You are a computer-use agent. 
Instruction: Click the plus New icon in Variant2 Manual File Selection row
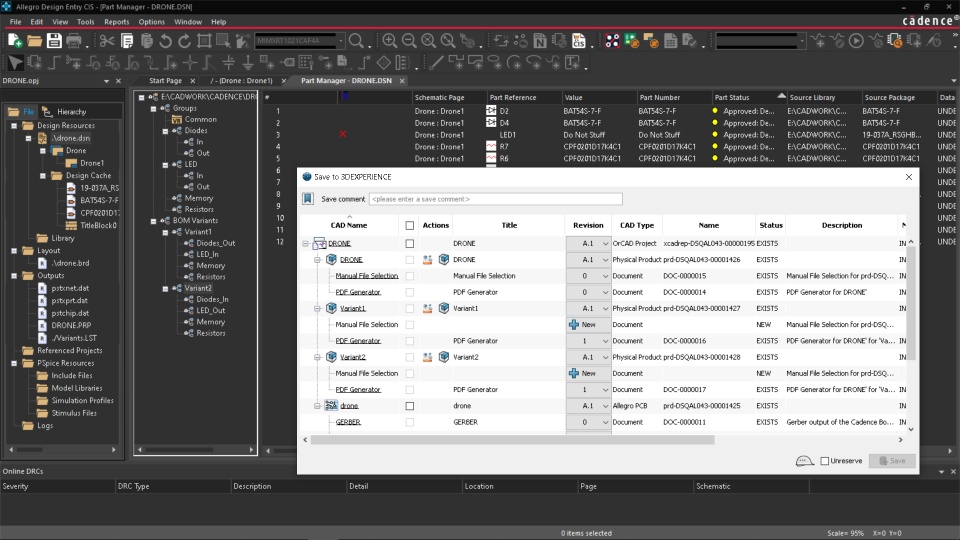574,373
